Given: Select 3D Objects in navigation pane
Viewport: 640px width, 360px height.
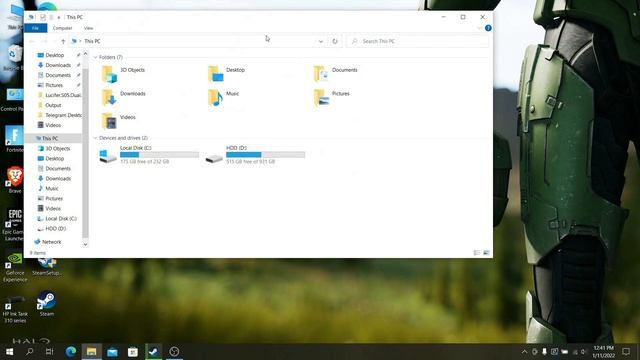Looking at the screenshot, I should point(54,149).
